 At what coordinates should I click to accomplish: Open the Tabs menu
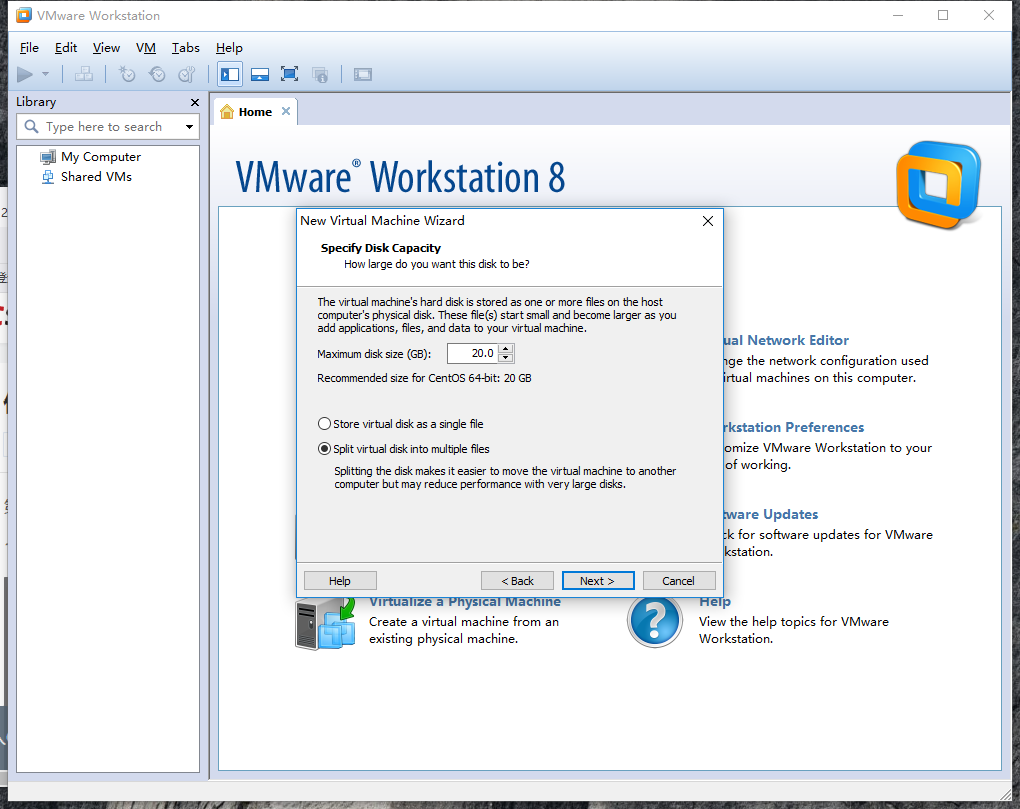pyautogui.click(x=185, y=47)
